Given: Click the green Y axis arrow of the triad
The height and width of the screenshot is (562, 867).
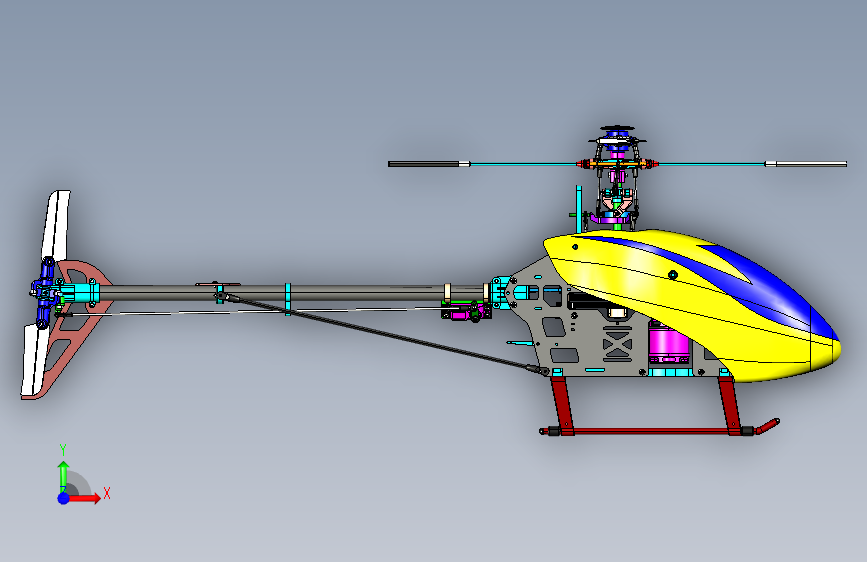Looking at the screenshot, I should tap(64, 476).
